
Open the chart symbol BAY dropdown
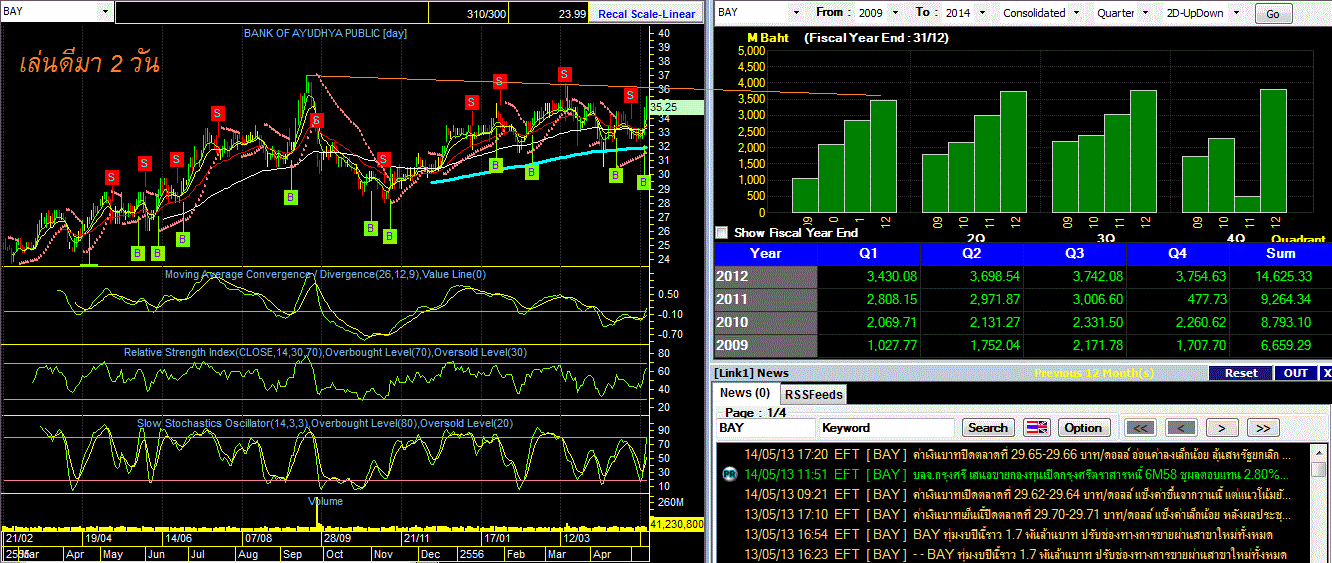coord(105,12)
